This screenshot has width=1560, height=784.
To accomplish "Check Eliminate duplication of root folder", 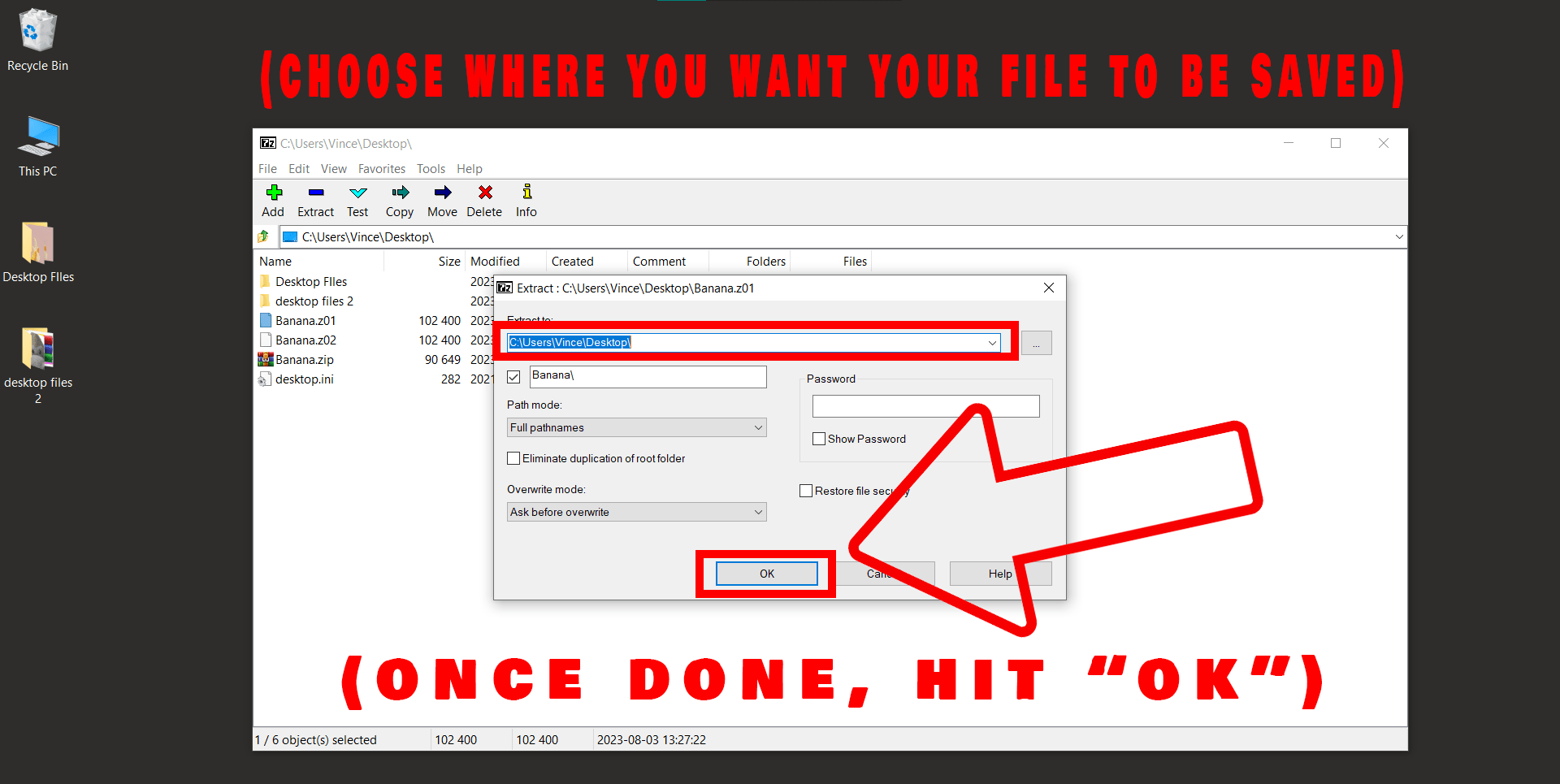I will point(513,458).
